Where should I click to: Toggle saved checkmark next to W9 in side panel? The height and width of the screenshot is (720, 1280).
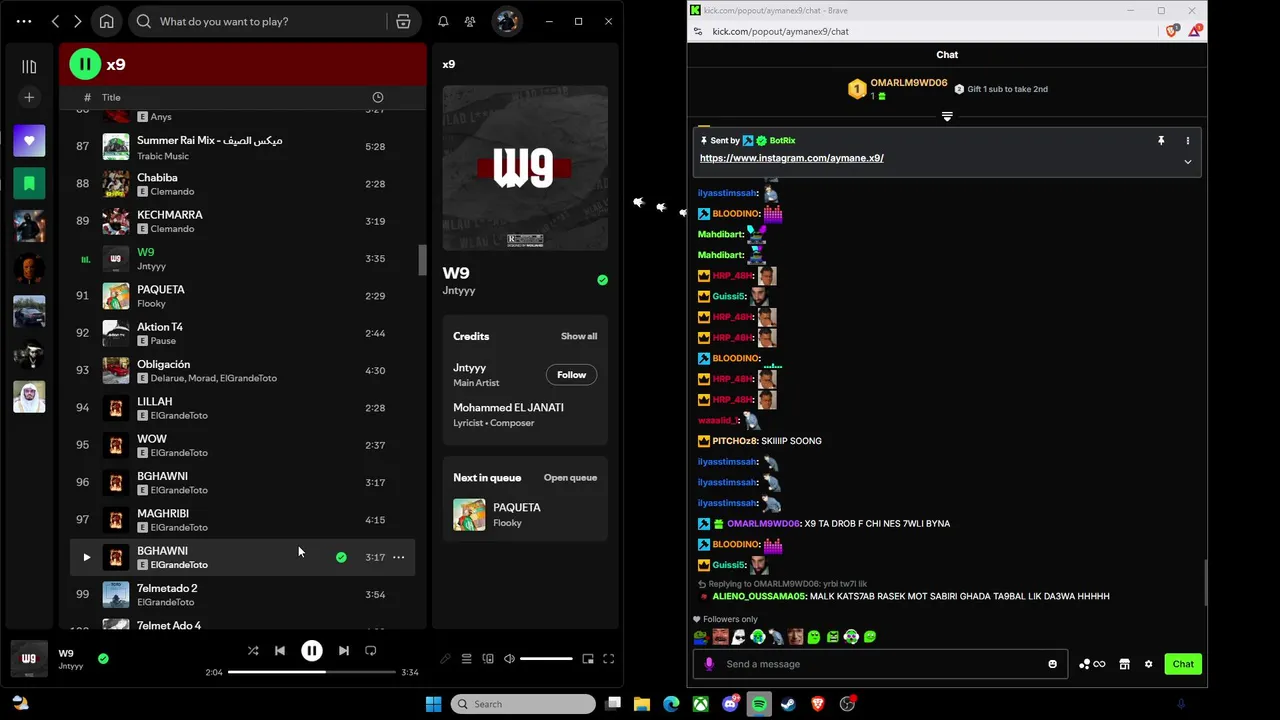click(602, 280)
